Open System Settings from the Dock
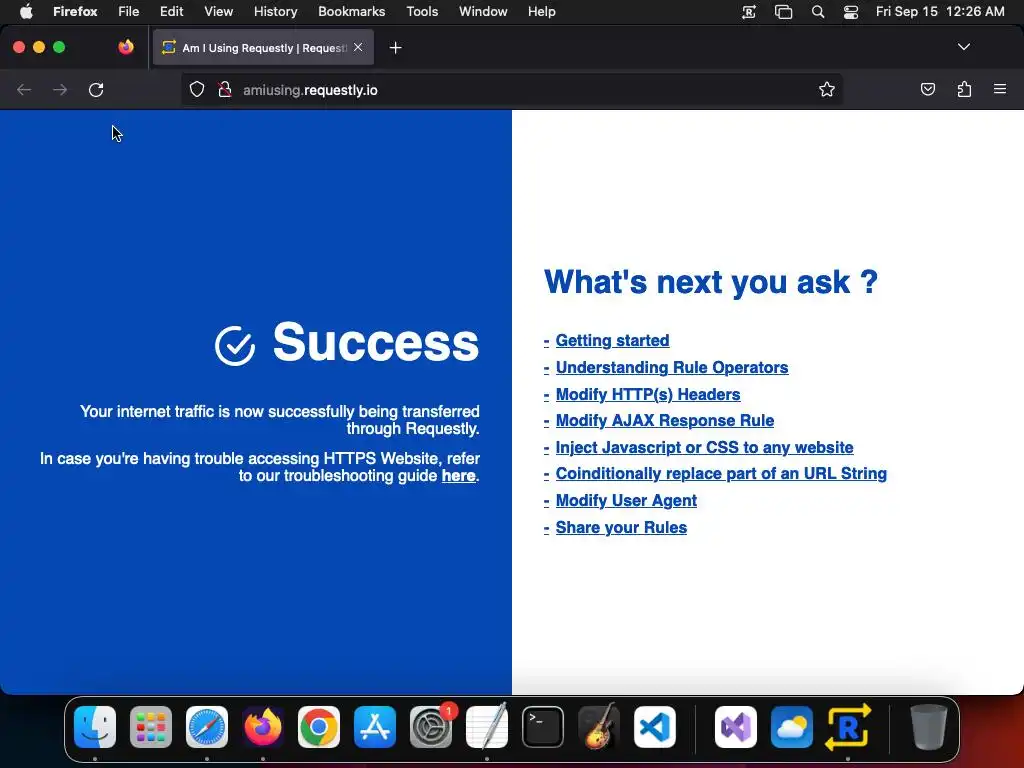The height and width of the screenshot is (768, 1024). point(431,727)
